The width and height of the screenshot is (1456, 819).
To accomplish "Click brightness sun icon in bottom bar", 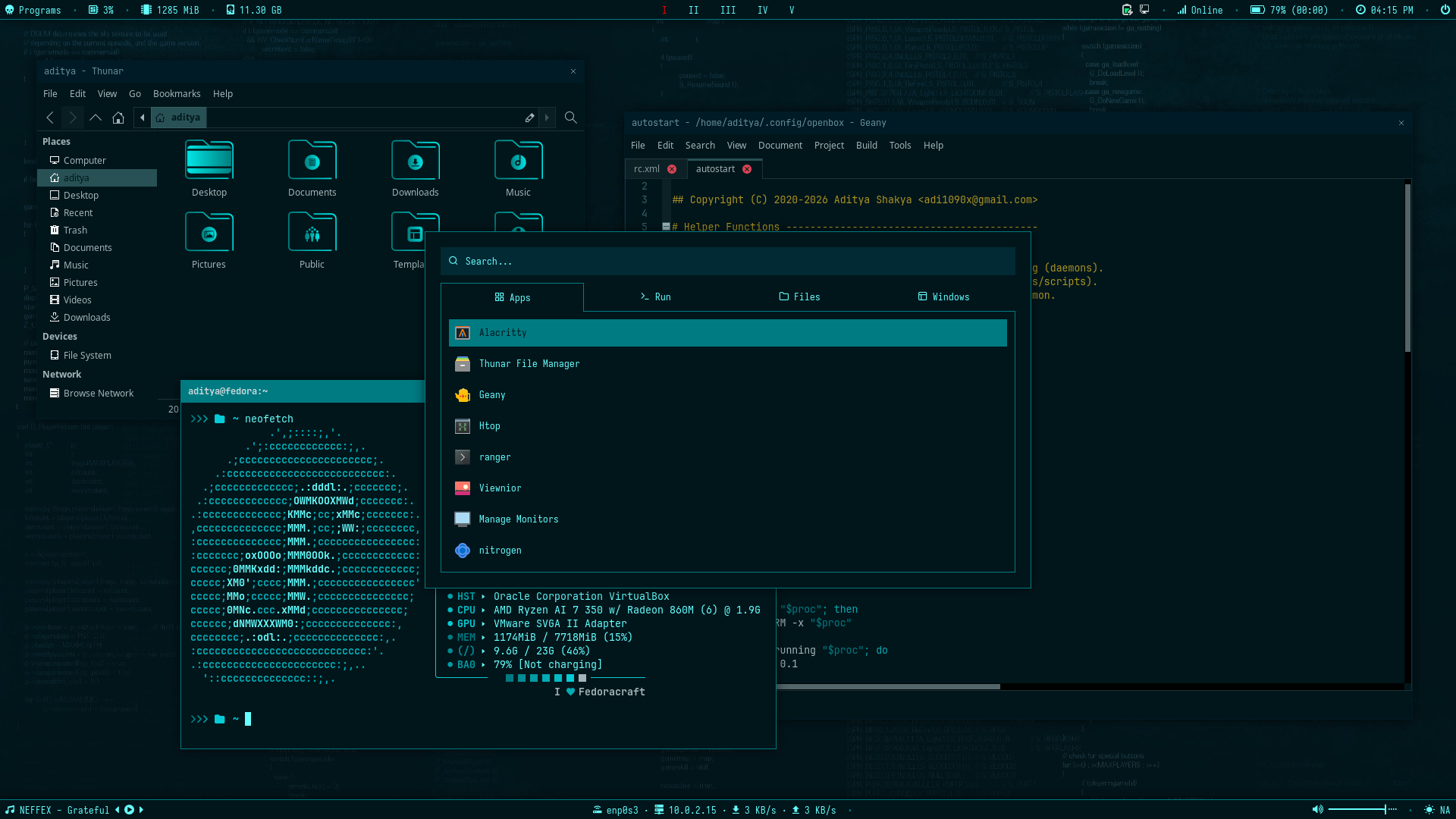I will (x=1429, y=810).
